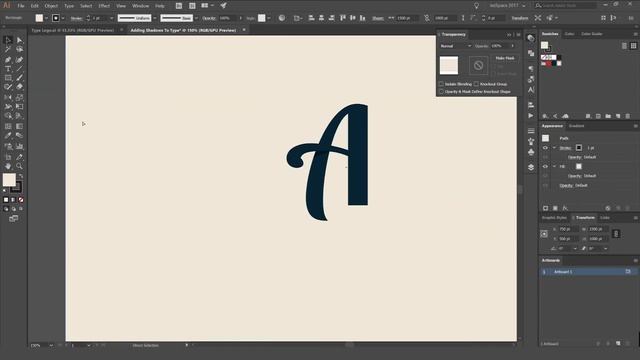Image resolution: width=640 pixels, height=360 pixels.
Task: Select the Eyedropper tool
Action: [x=8, y=136]
